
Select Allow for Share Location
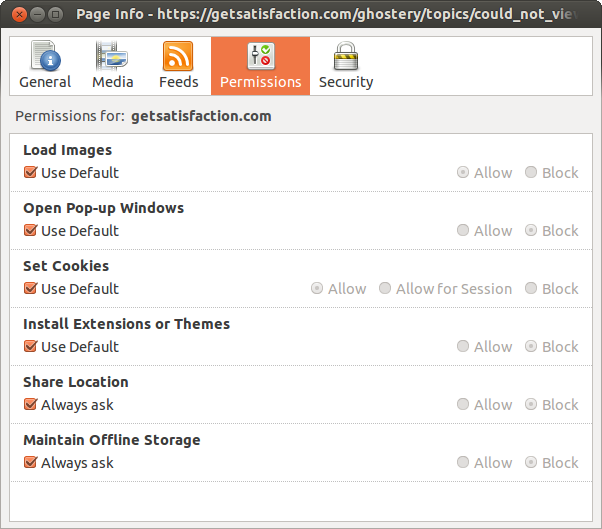tap(463, 405)
